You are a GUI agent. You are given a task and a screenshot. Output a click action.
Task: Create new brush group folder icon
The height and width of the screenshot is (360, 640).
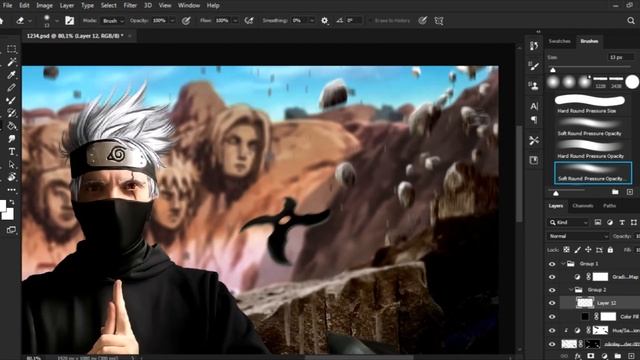(616, 192)
